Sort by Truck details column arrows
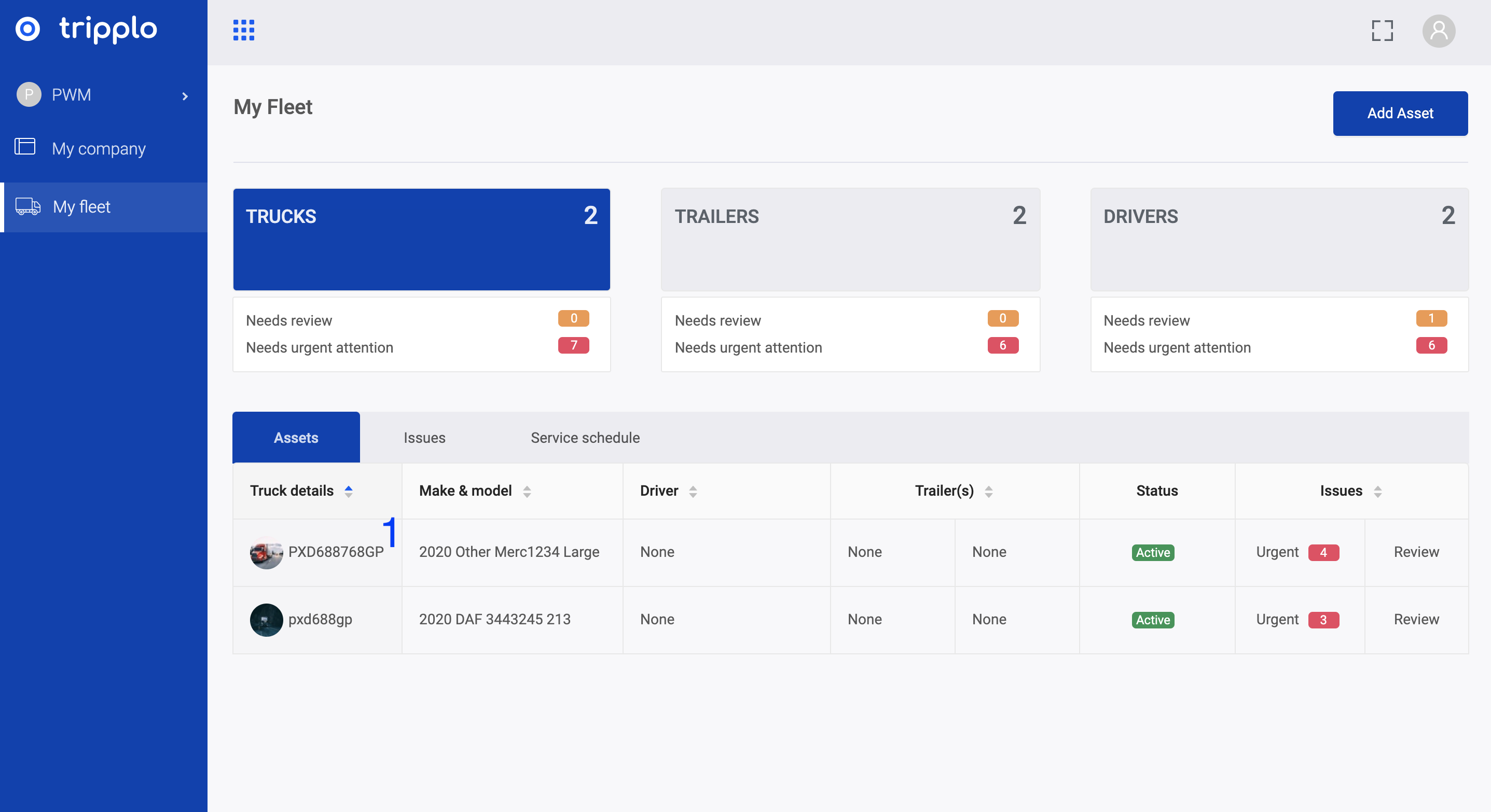 (x=349, y=491)
